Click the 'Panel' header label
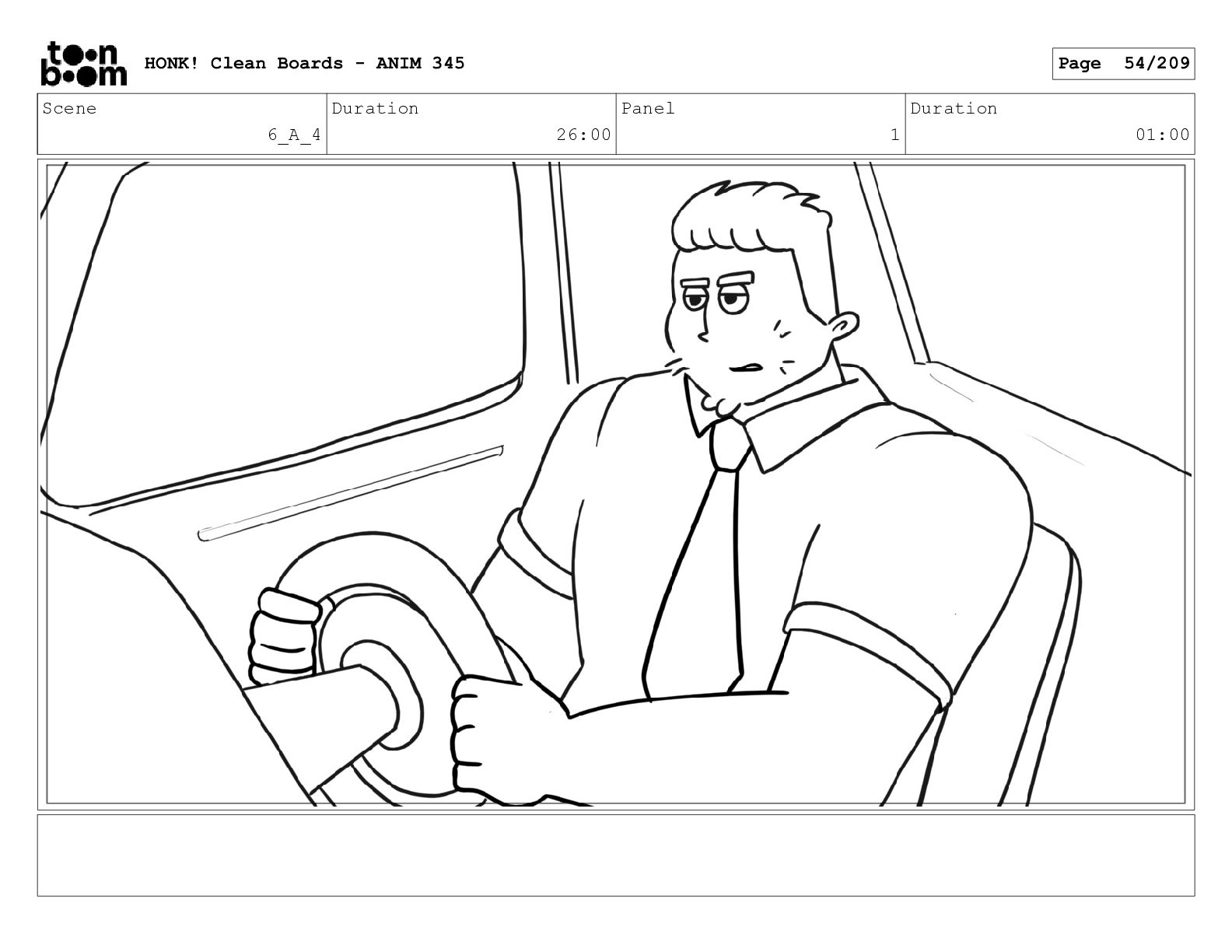The height and width of the screenshot is (952, 1232). pyautogui.click(x=648, y=108)
